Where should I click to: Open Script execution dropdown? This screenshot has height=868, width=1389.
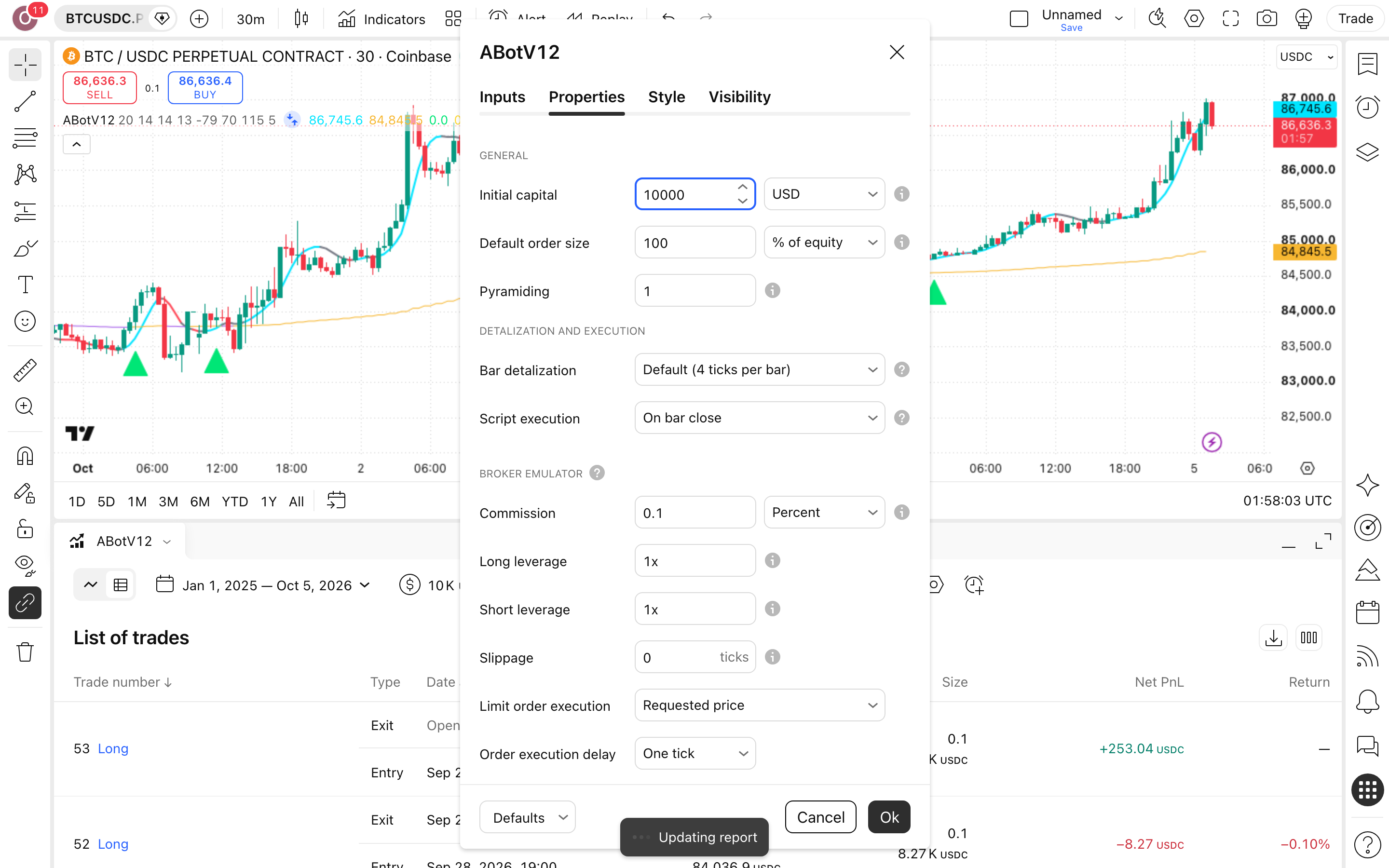pyautogui.click(x=759, y=418)
